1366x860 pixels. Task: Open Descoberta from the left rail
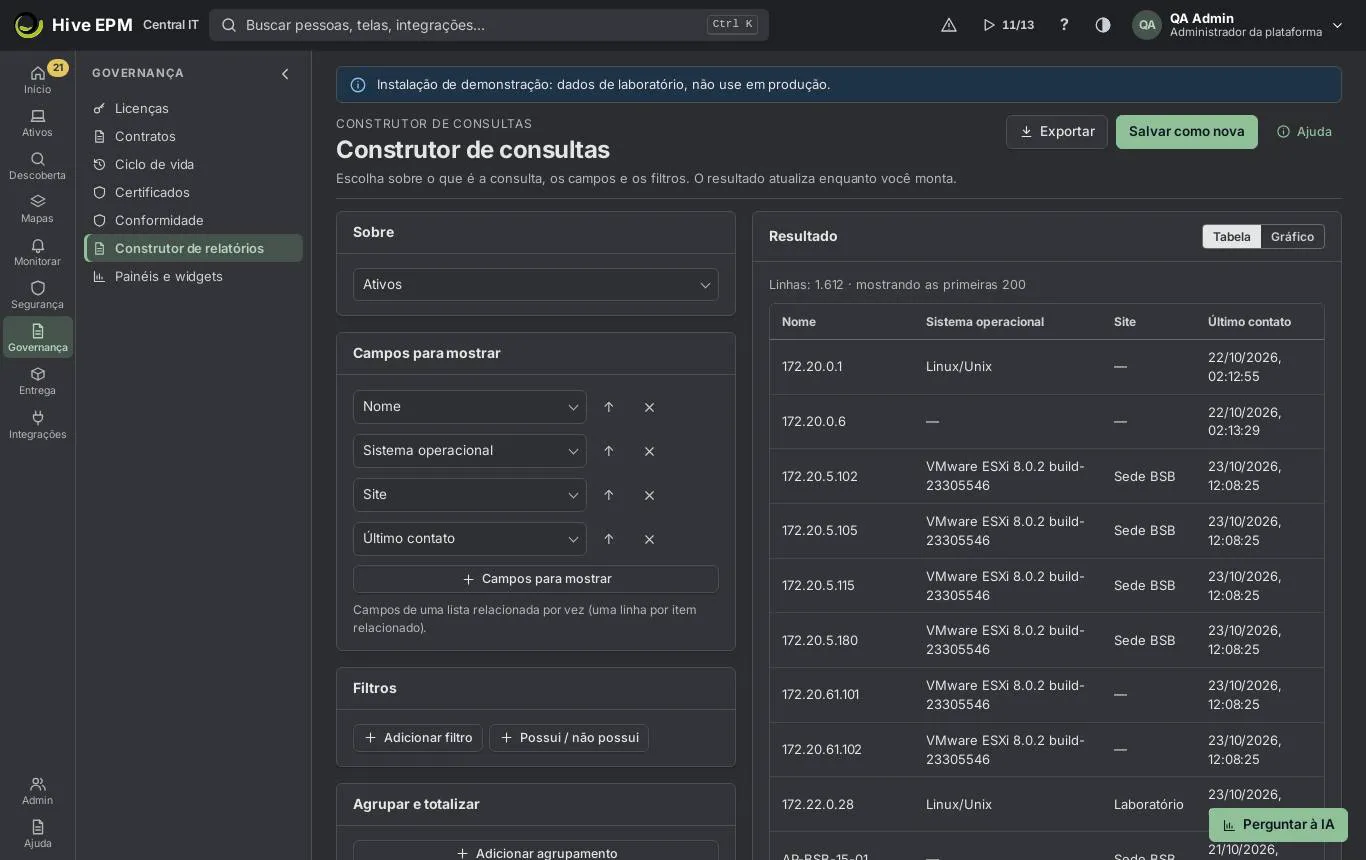[x=37, y=166]
